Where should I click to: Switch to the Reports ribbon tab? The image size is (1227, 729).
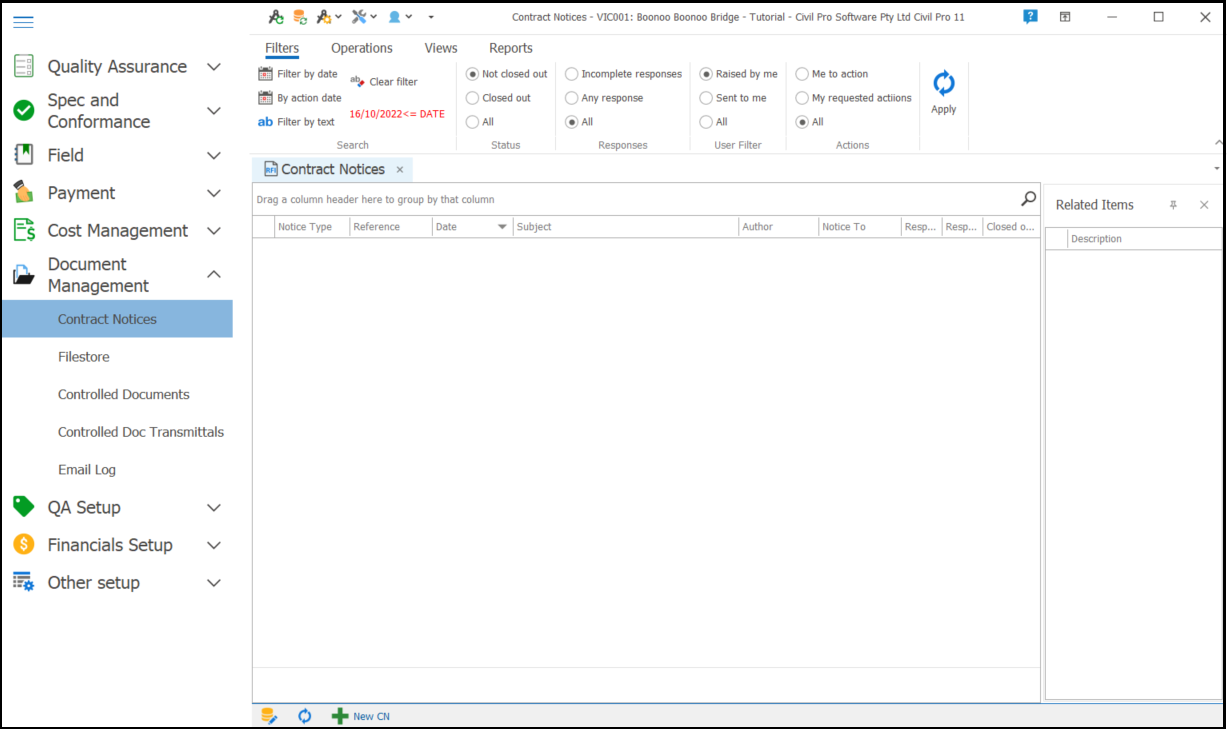click(x=511, y=48)
